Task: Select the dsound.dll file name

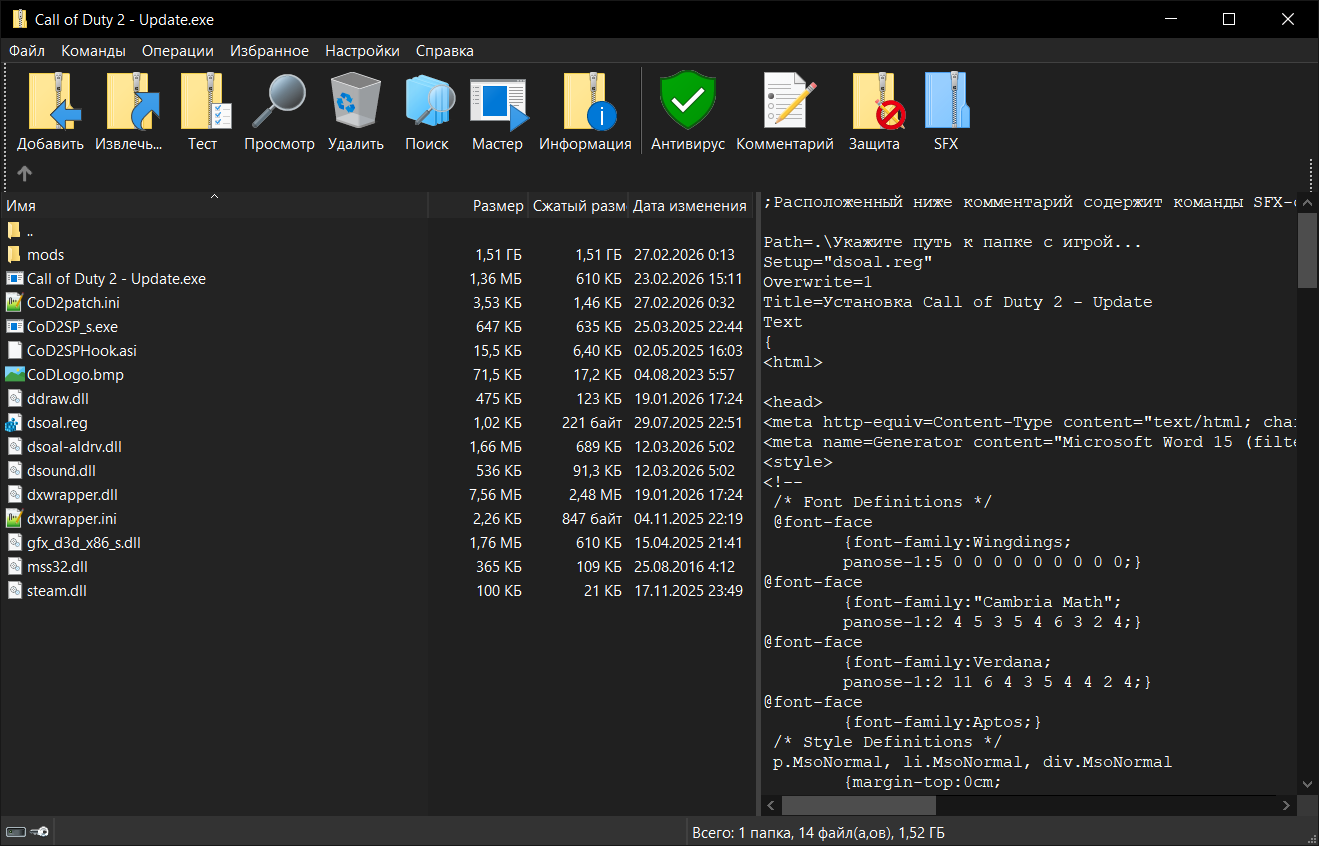Action: [61, 471]
